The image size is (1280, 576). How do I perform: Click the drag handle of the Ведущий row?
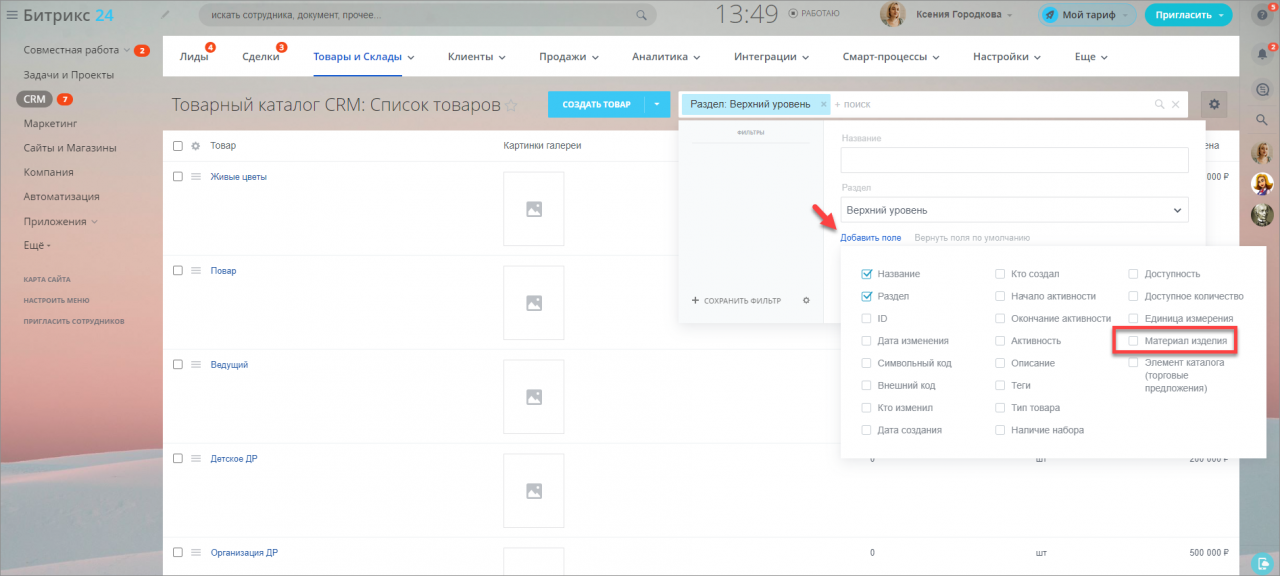(196, 365)
